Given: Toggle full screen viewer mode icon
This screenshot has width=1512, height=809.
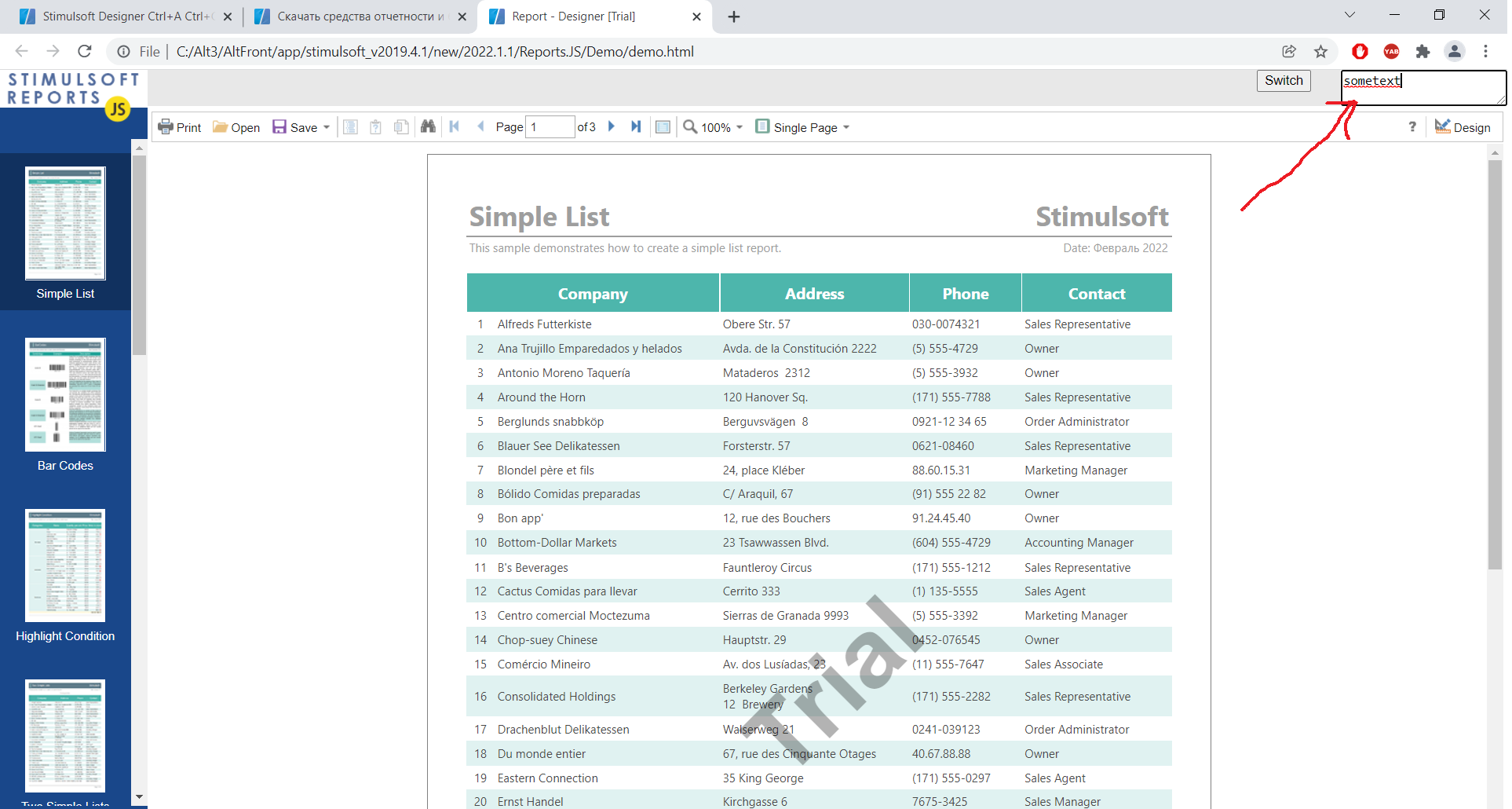Looking at the screenshot, I should (663, 127).
